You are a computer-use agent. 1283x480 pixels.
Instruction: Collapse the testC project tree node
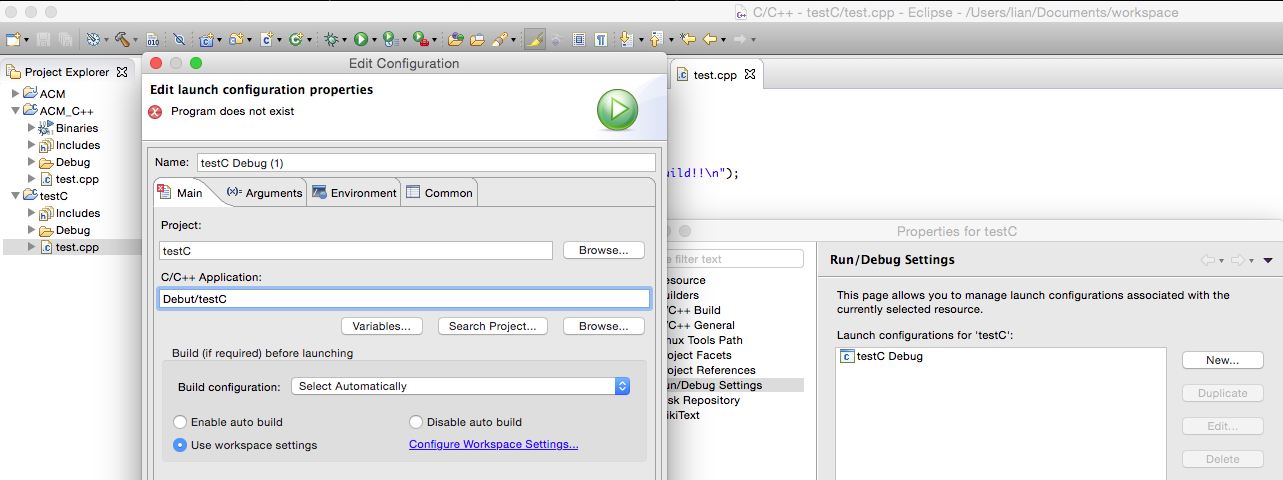[15, 196]
